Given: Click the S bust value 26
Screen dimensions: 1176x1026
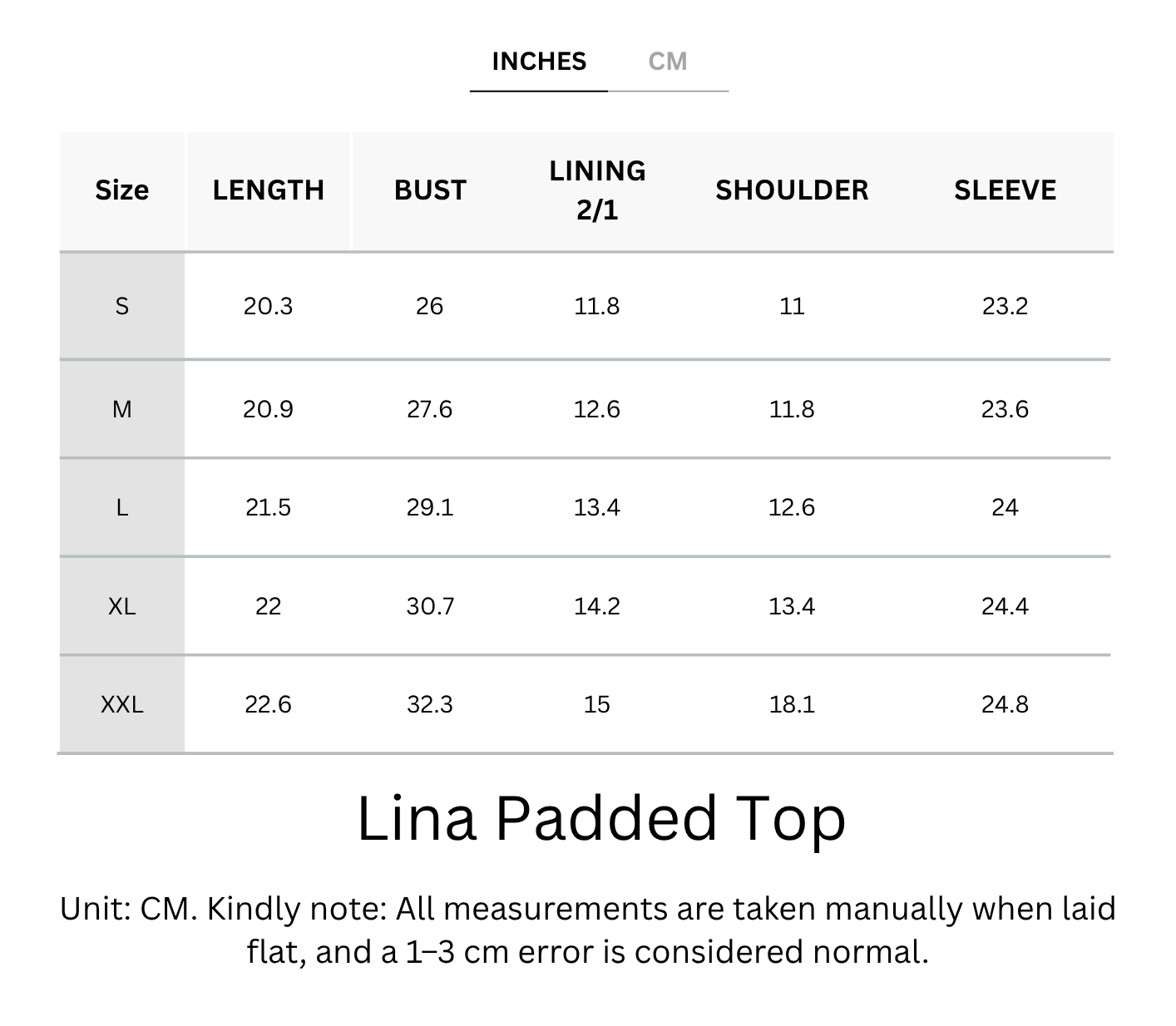Looking at the screenshot, I should tap(430, 307).
